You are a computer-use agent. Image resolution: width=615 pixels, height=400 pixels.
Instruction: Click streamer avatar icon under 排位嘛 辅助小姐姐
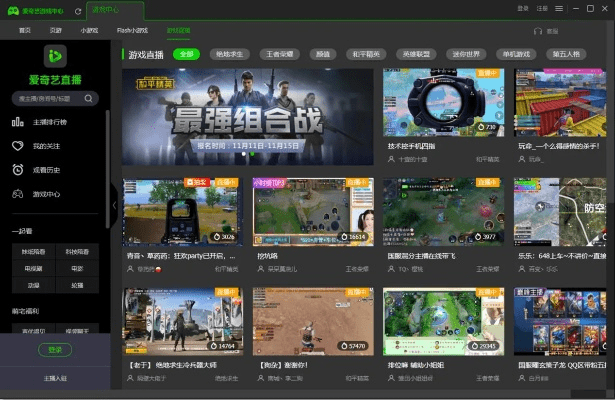[391, 378]
